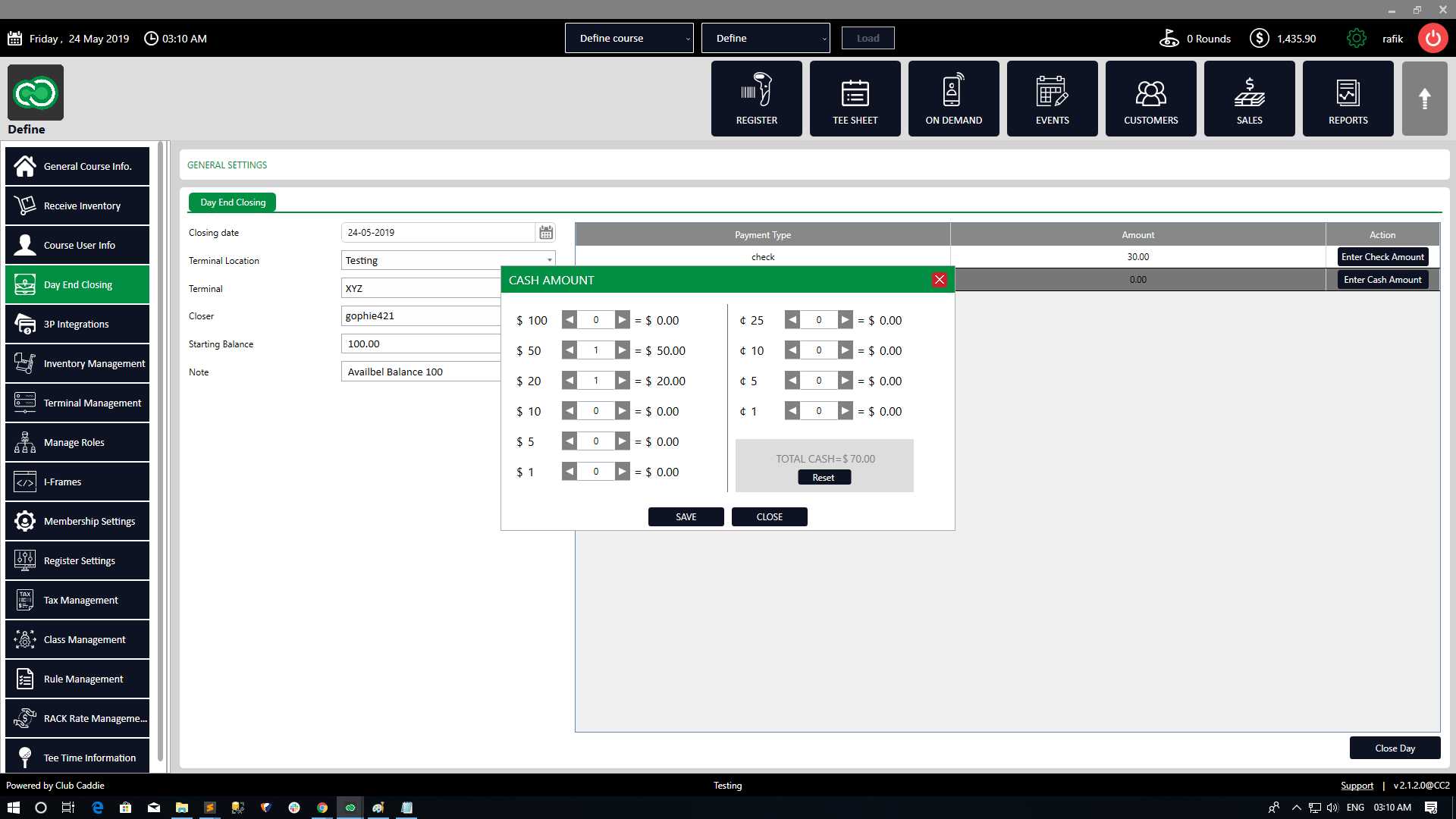
Task: Increase the $100 bill count
Action: (x=622, y=320)
